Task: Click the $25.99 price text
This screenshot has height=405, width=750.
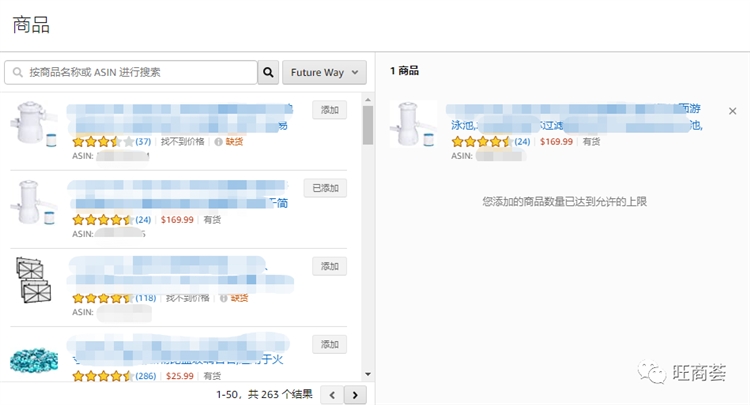Action: 180,376
